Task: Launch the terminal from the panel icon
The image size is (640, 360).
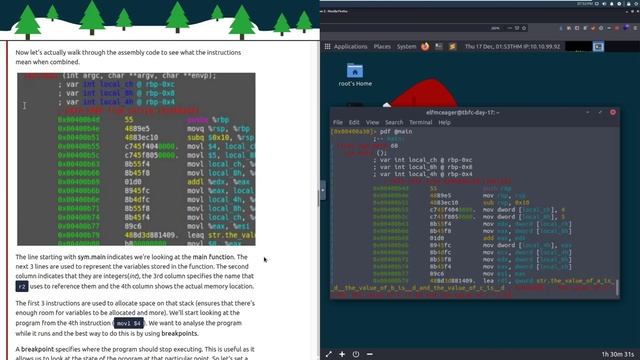Action: pyautogui.click(x=439, y=47)
